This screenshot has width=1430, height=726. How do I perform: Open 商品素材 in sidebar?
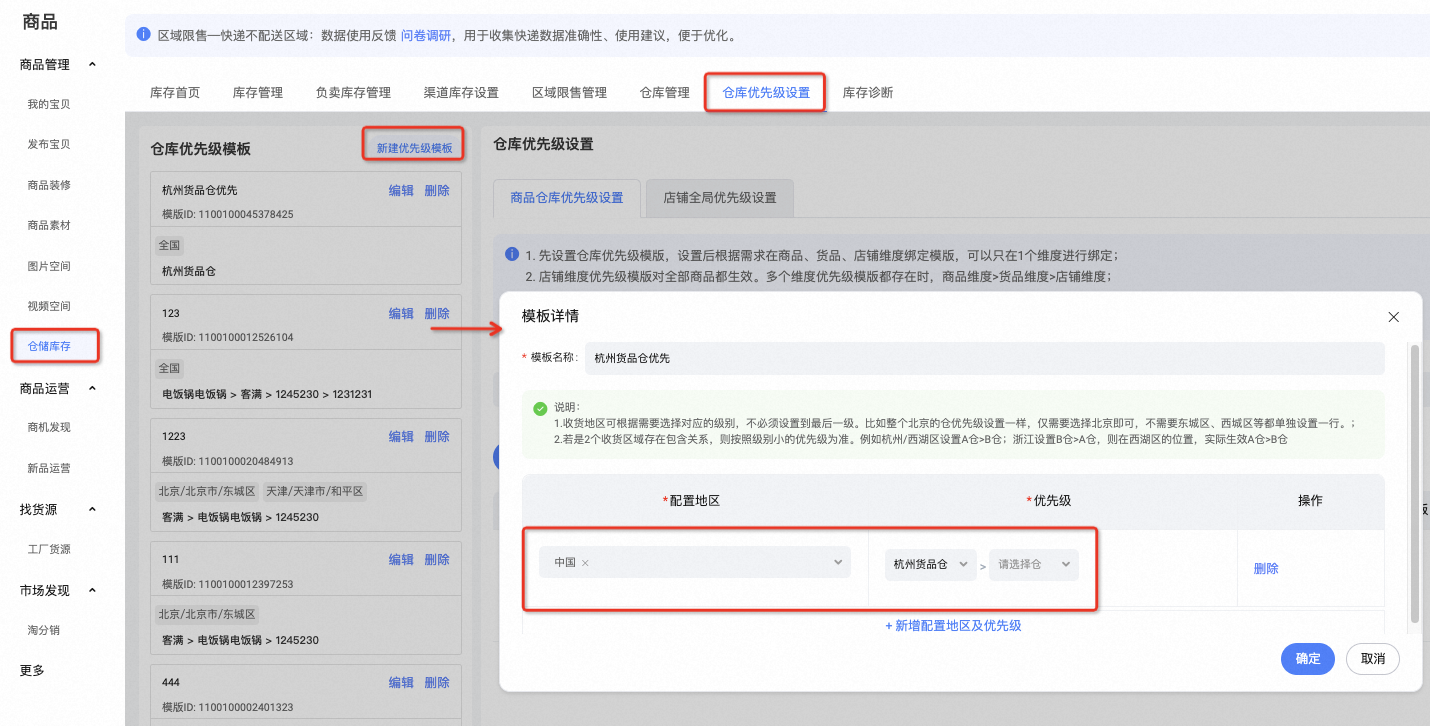tap(49, 225)
